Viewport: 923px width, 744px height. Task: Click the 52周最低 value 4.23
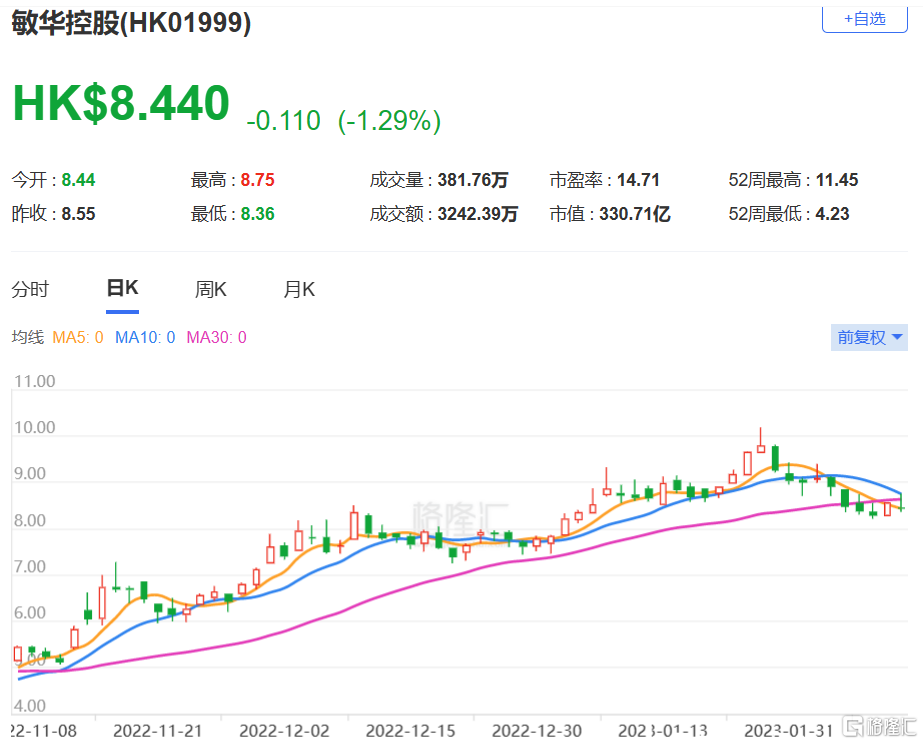click(x=832, y=214)
